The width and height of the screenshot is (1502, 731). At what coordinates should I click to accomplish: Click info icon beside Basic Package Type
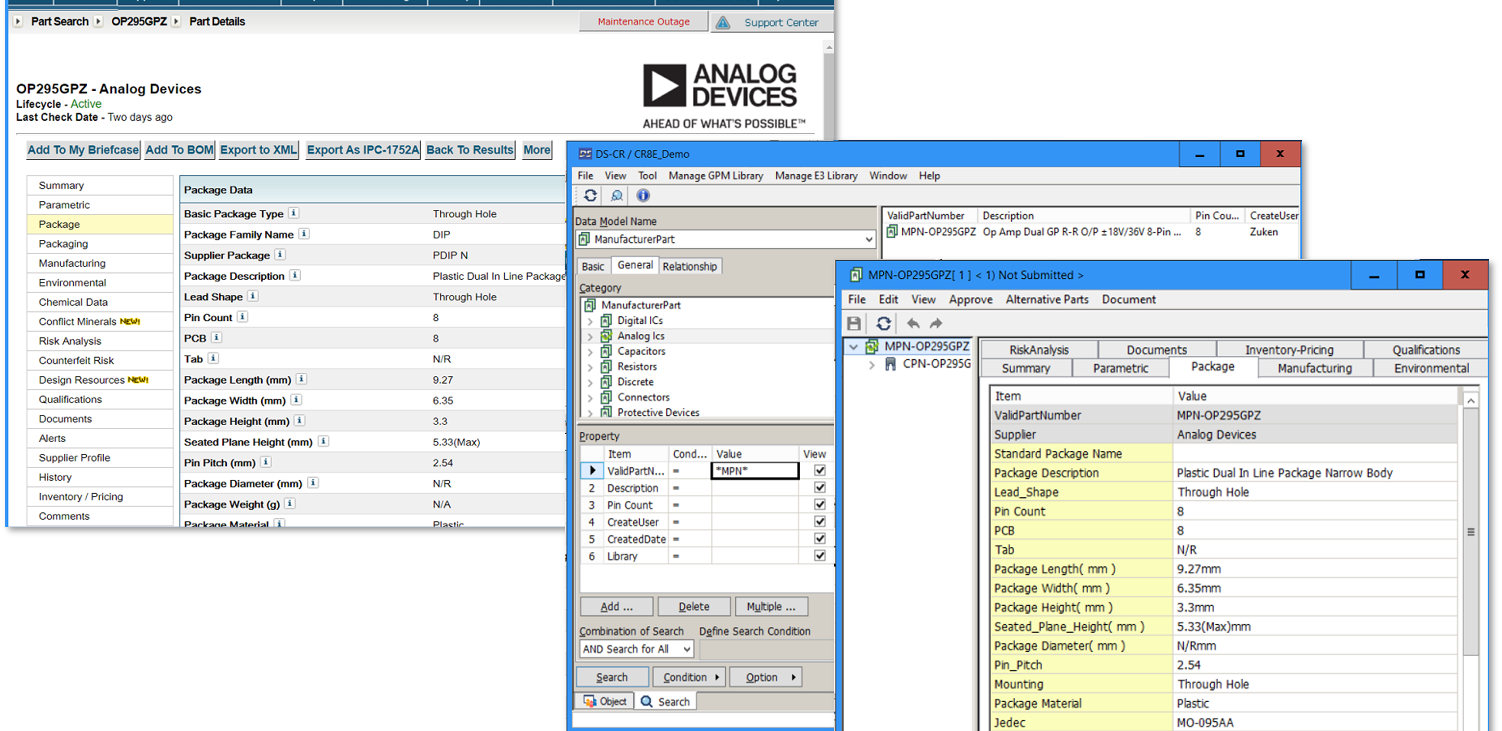click(x=293, y=213)
